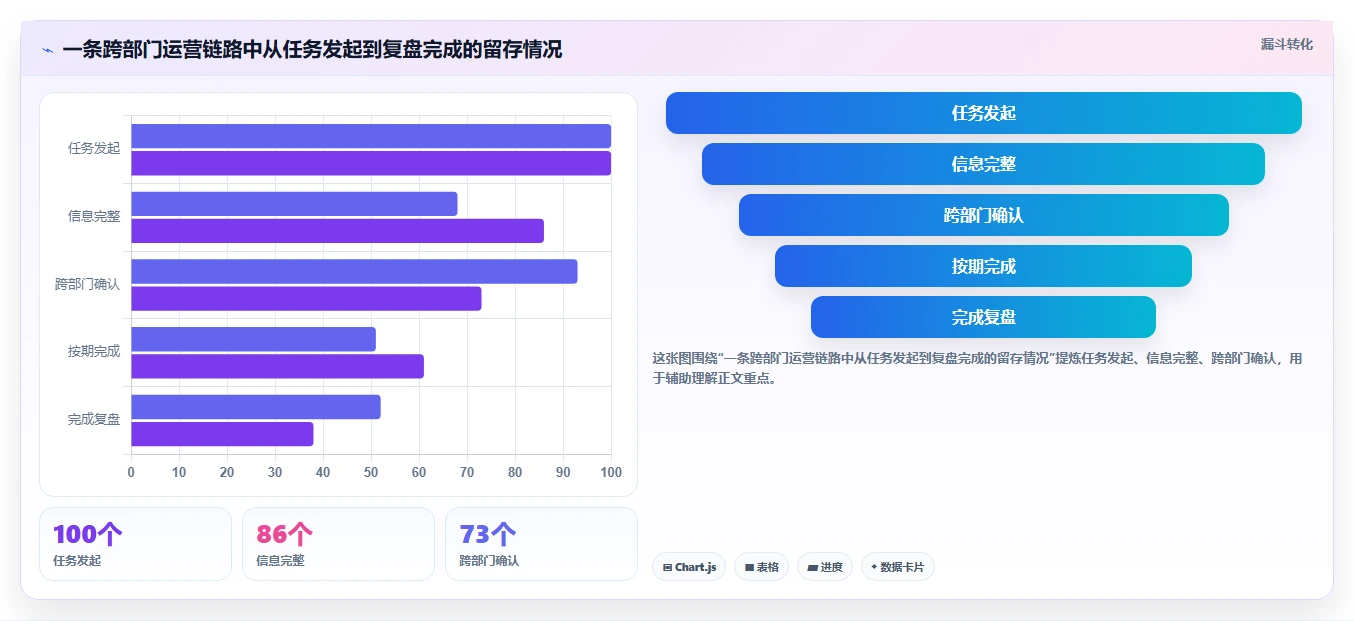Click the x-axis tick label 80
Image resolution: width=1354 pixels, height=621 pixels.
point(515,472)
